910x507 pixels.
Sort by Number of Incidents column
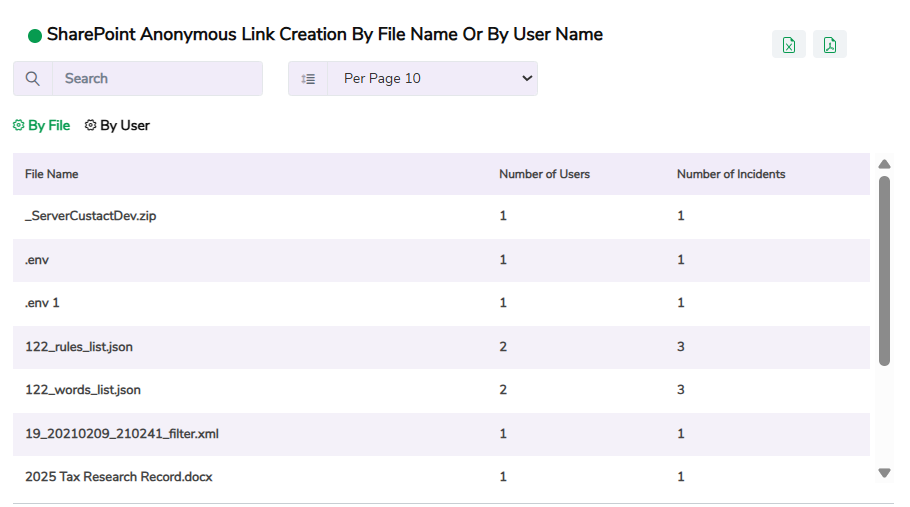coord(730,174)
